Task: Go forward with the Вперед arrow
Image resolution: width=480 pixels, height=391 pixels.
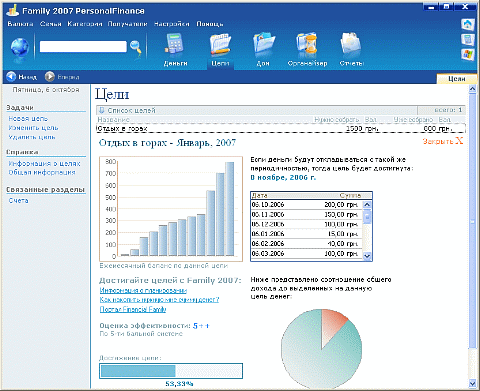Action: pos(50,77)
